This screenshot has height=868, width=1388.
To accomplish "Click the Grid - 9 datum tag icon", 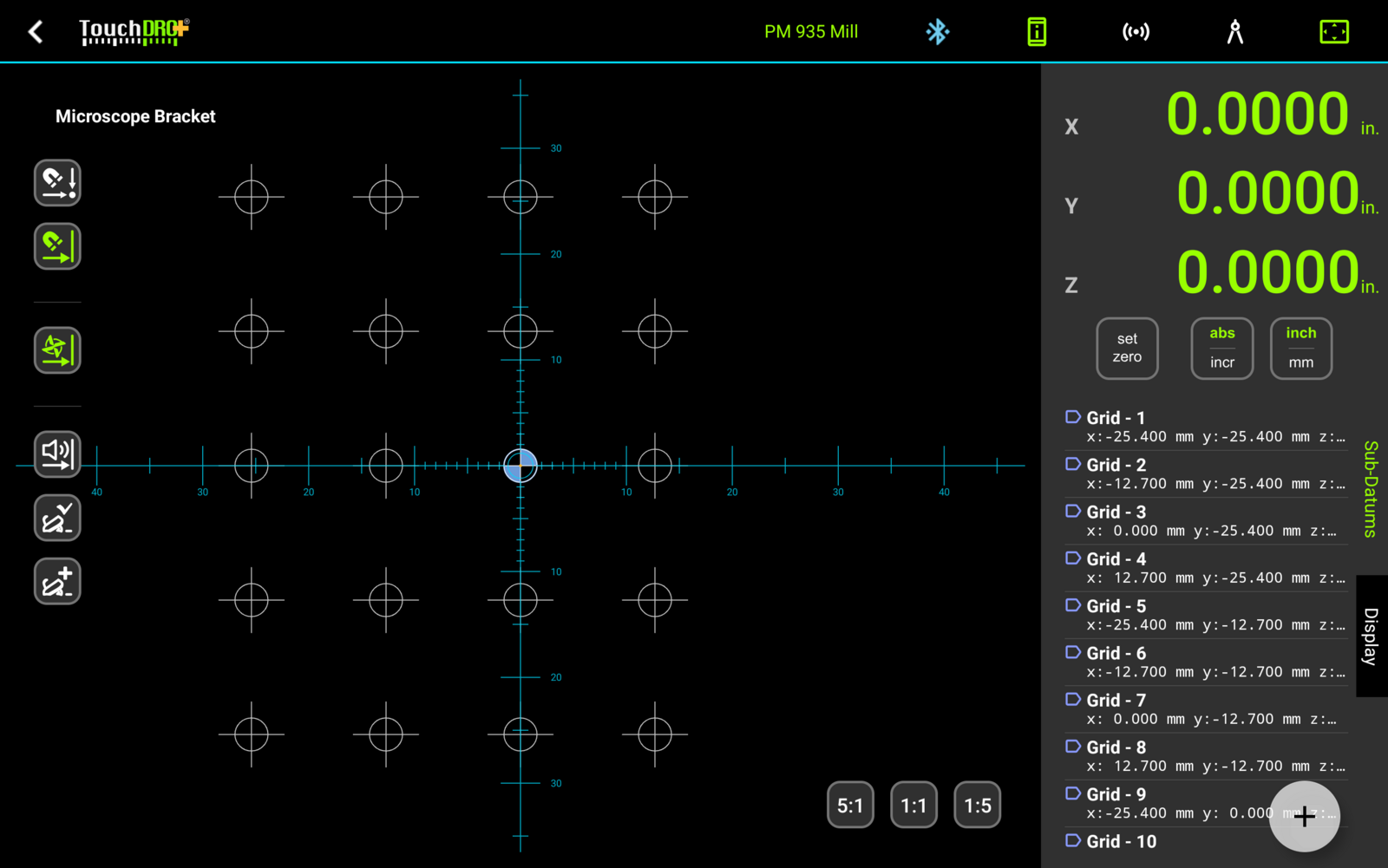I will click(x=1073, y=793).
